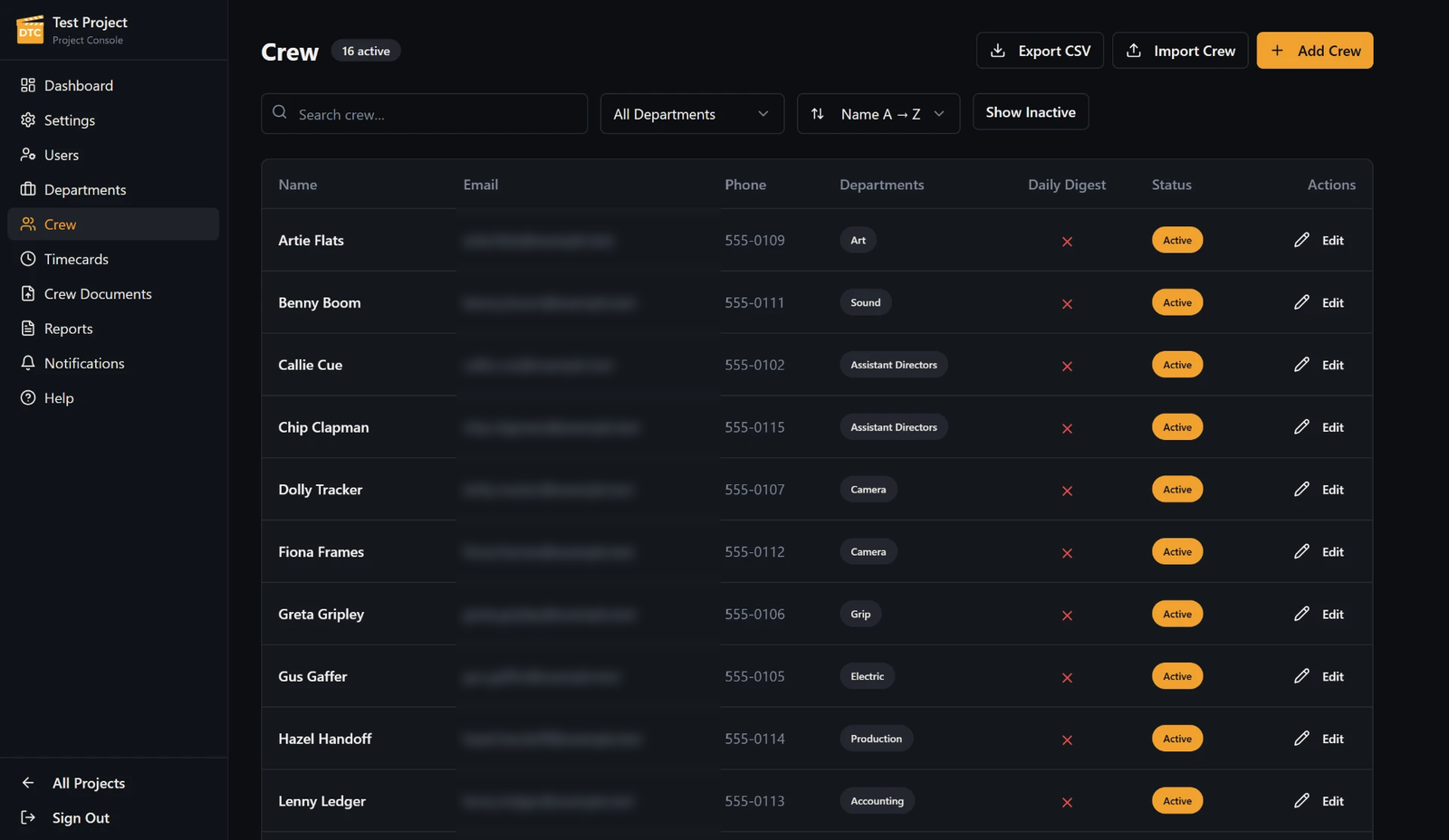
Task: Toggle Show Inactive crew filter
Action: (1031, 112)
